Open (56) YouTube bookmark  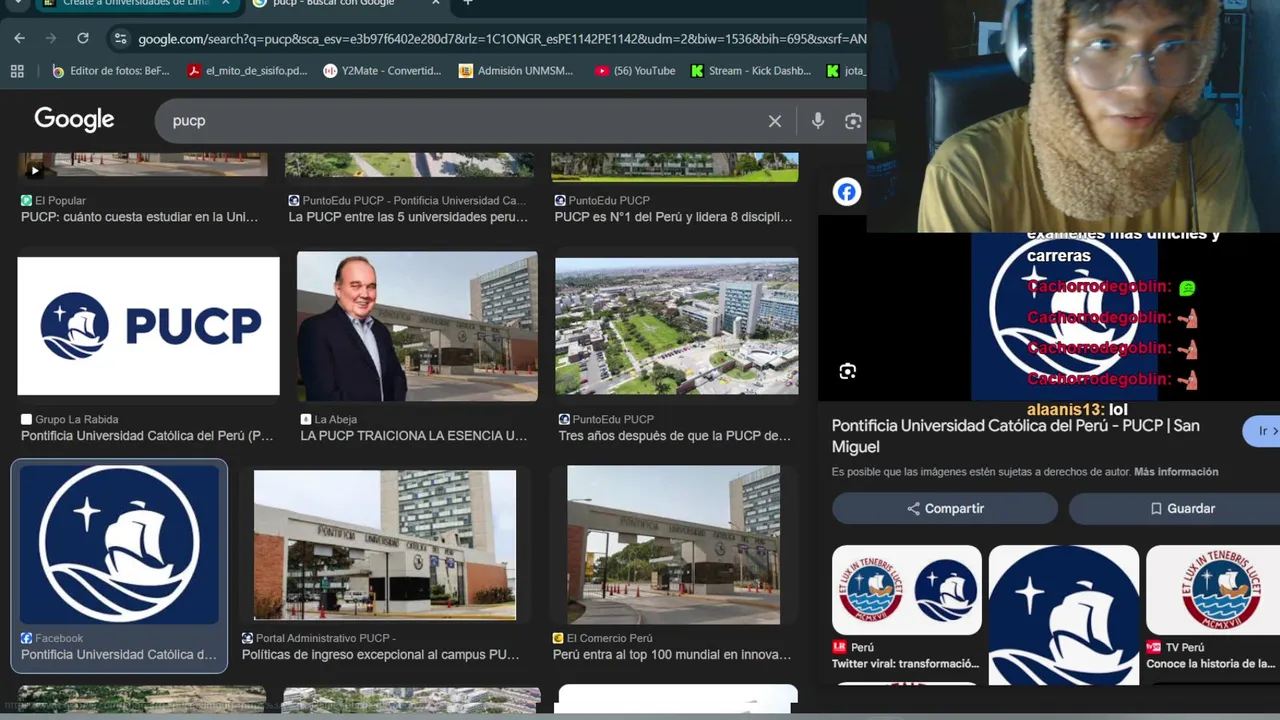click(x=635, y=71)
